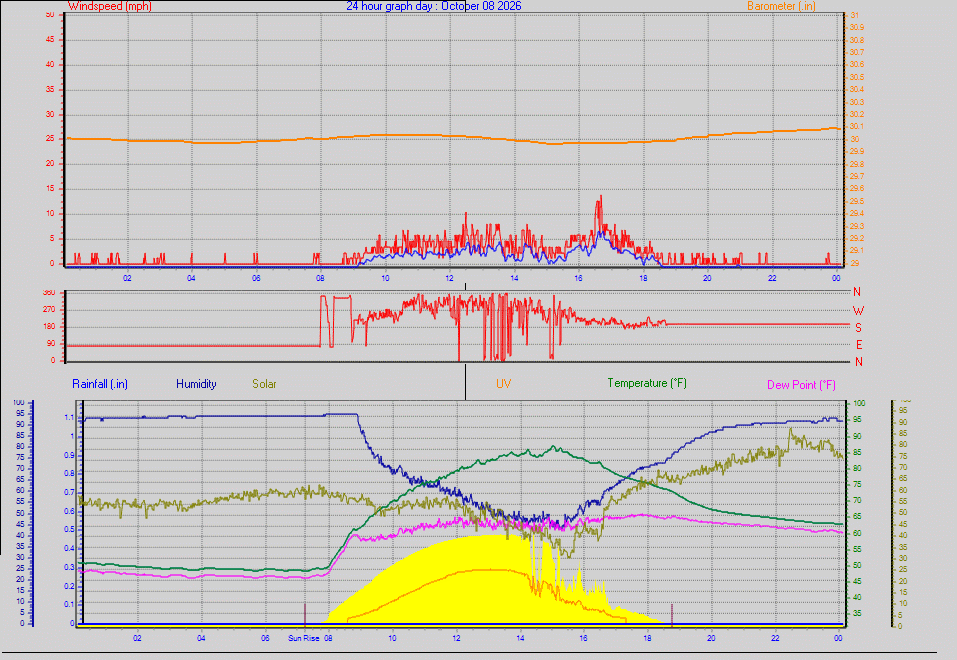Click the 0.9 value on rainfall axis
The width and height of the screenshot is (957, 660).
click(69, 455)
